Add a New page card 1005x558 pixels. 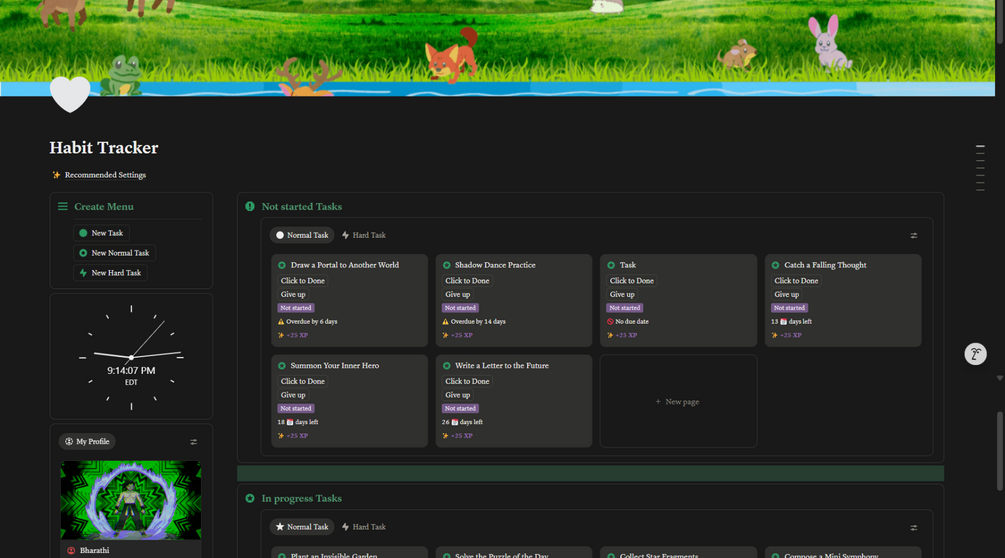click(678, 402)
